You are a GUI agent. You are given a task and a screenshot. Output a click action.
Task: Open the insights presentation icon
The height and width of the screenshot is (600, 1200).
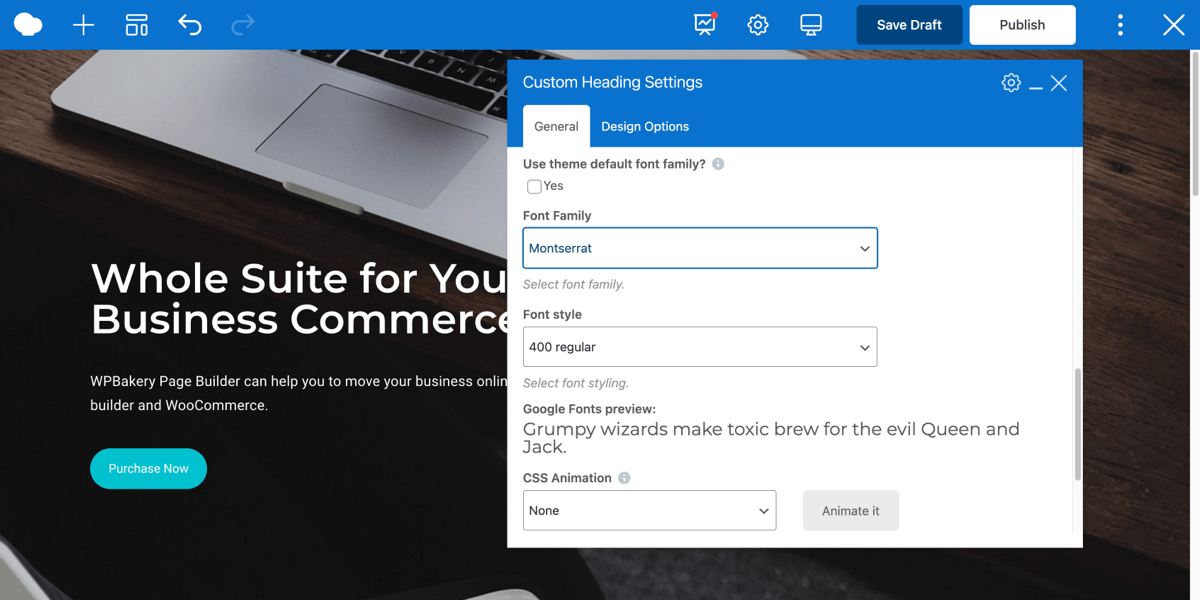(705, 25)
